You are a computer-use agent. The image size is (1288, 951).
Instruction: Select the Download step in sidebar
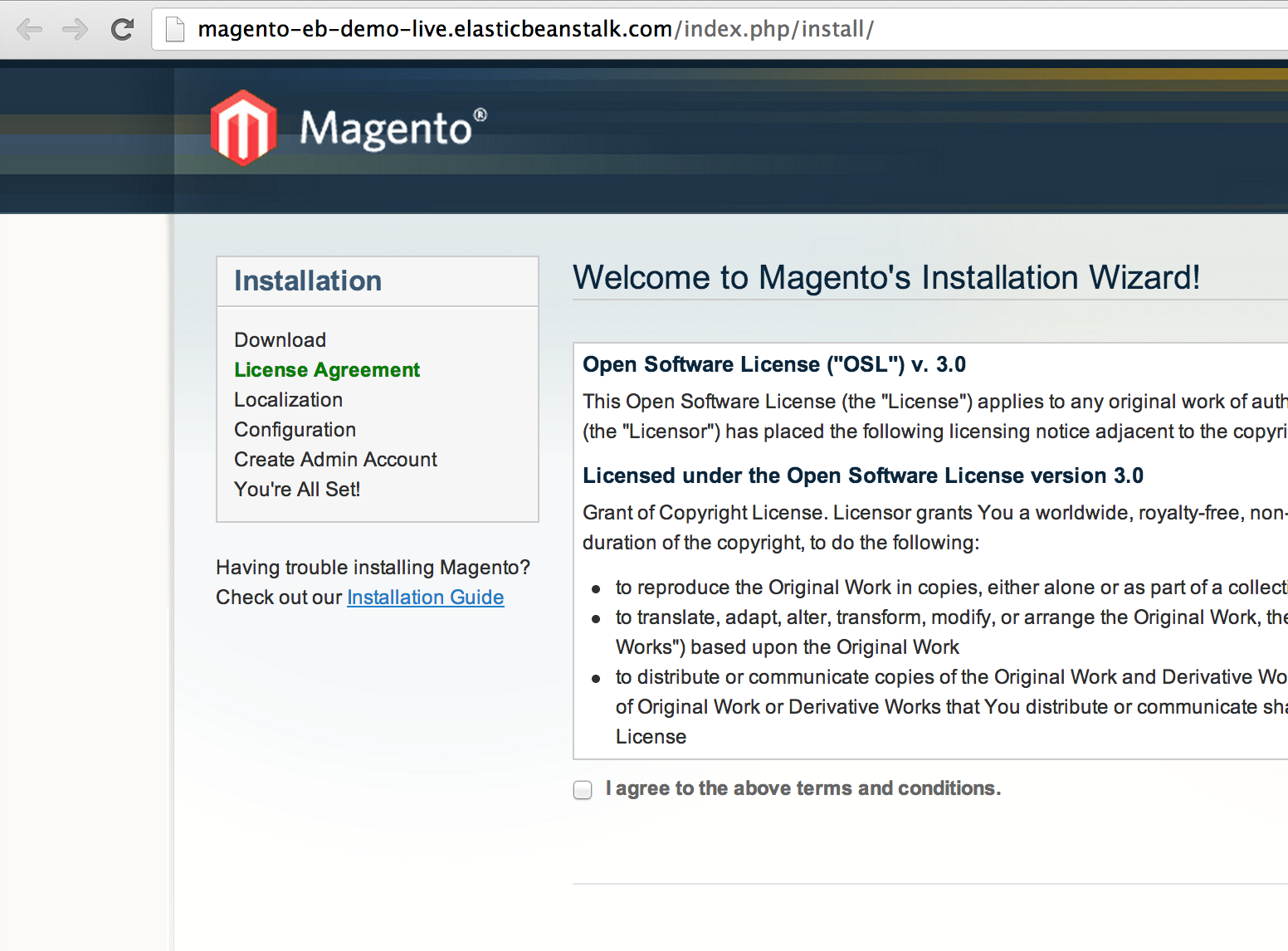(x=280, y=340)
